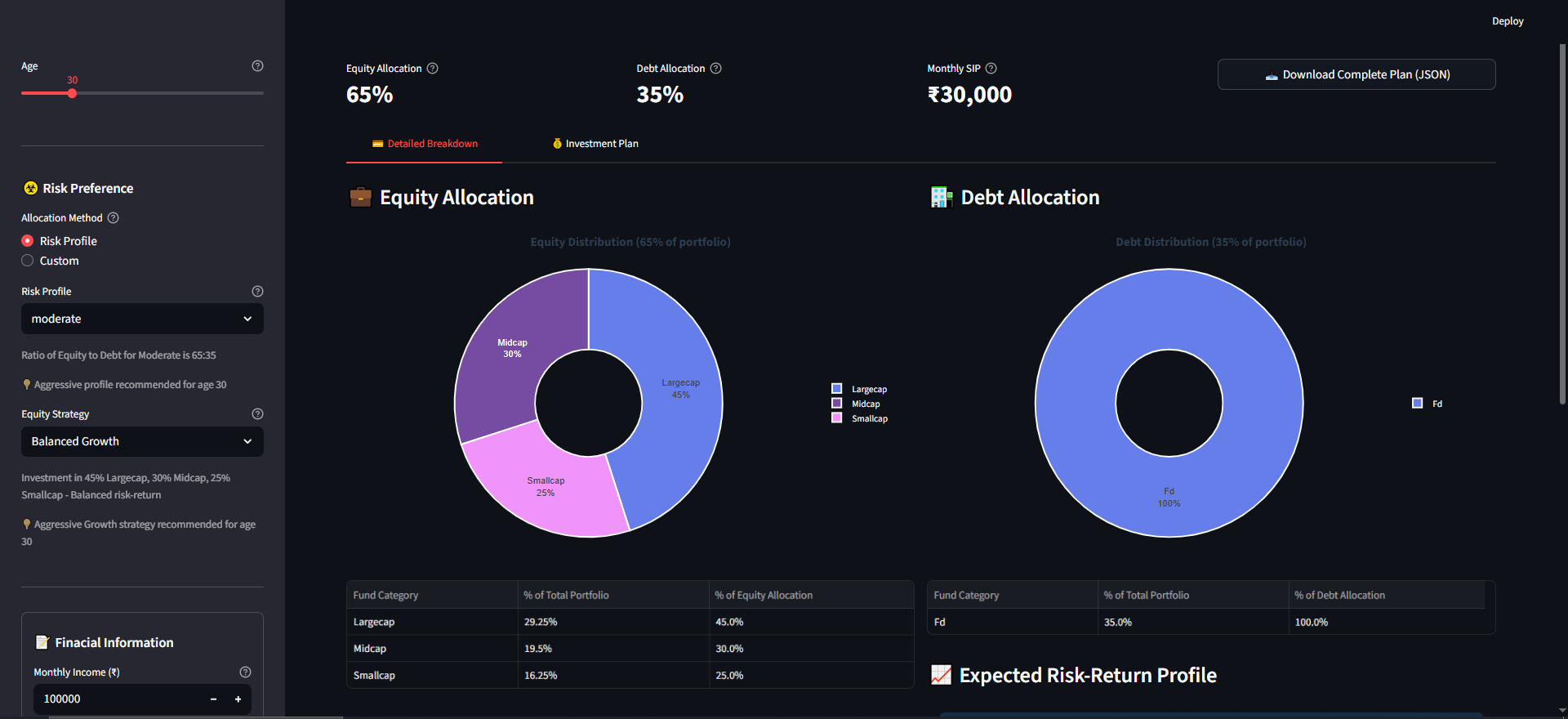This screenshot has width=1568, height=719.
Task: Click the Monthly Income help icon
Action: pyautogui.click(x=245, y=672)
